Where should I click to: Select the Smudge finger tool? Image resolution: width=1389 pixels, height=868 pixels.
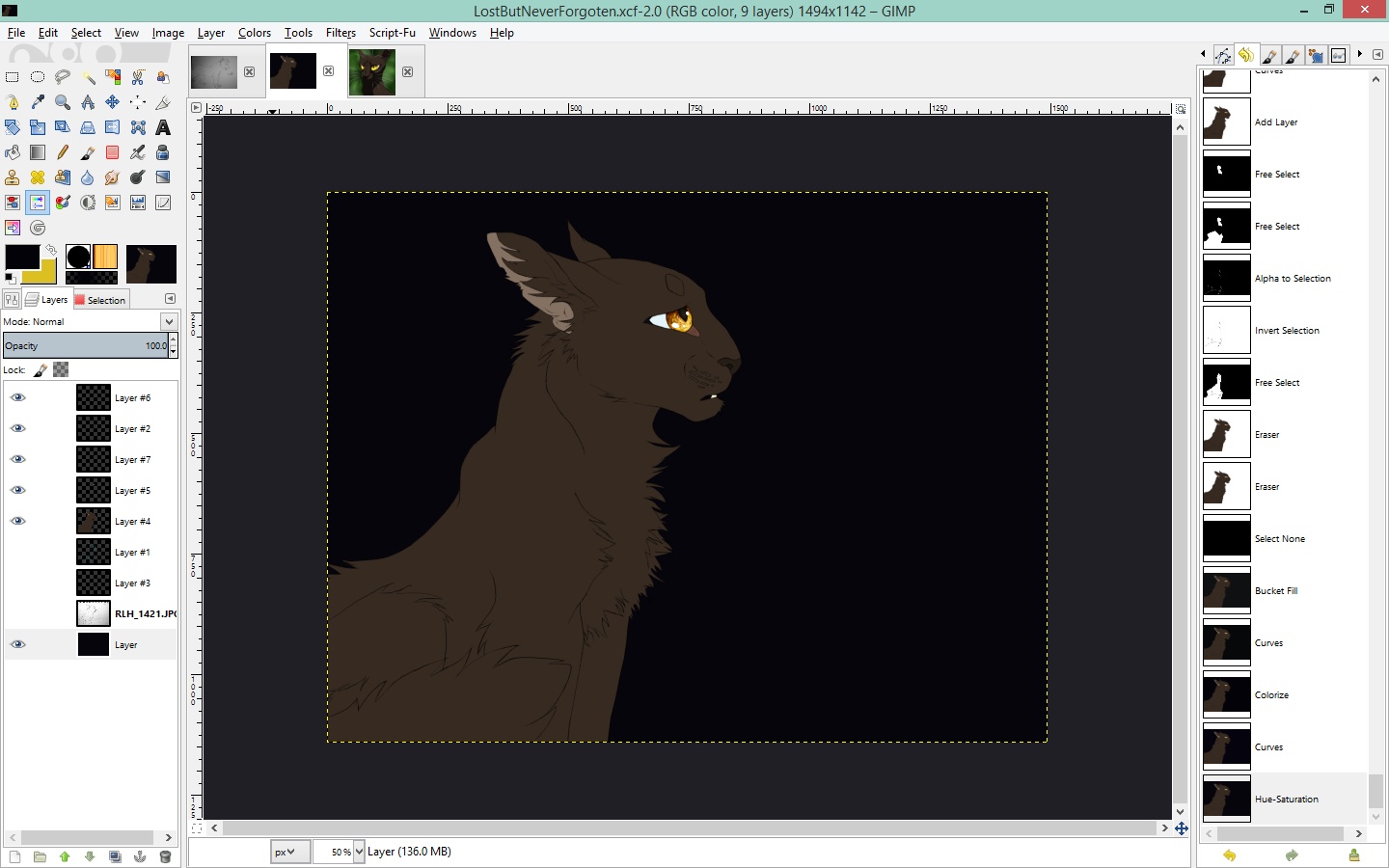pyautogui.click(x=113, y=177)
